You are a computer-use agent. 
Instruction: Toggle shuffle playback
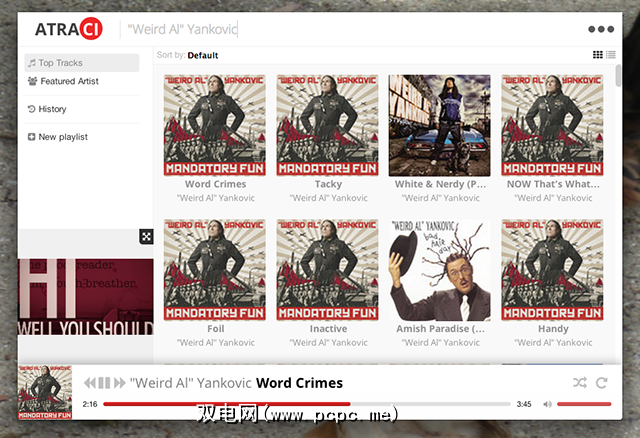click(x=580, y=382)
